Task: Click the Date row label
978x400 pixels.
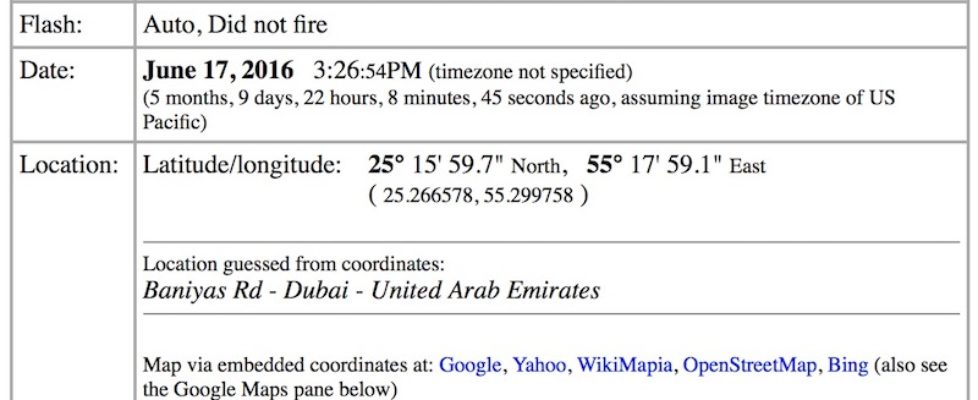Action: (47, 71)
